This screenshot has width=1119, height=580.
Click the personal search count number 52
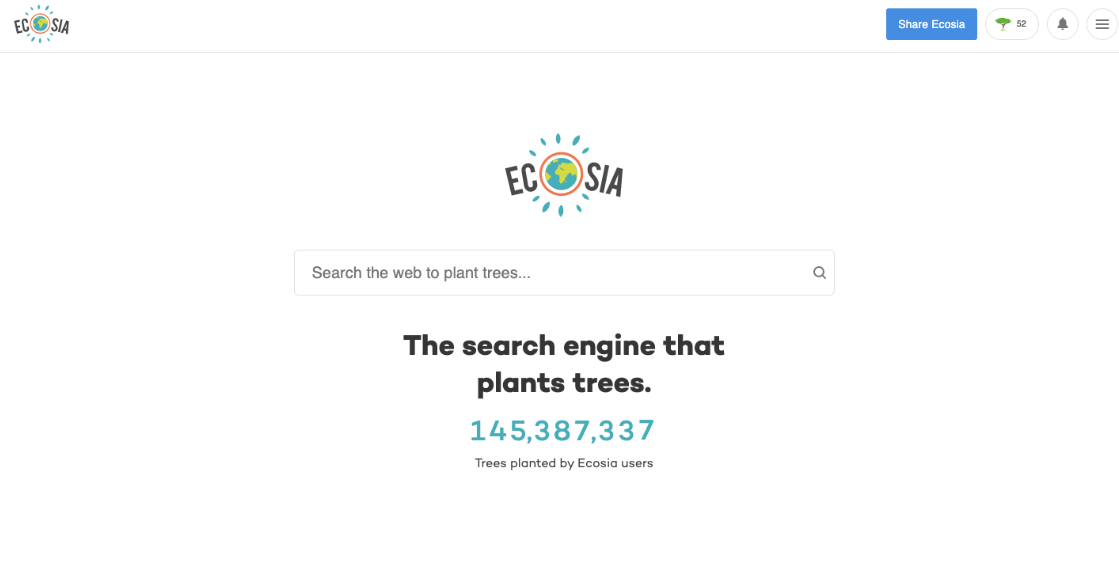(1021, 24)
